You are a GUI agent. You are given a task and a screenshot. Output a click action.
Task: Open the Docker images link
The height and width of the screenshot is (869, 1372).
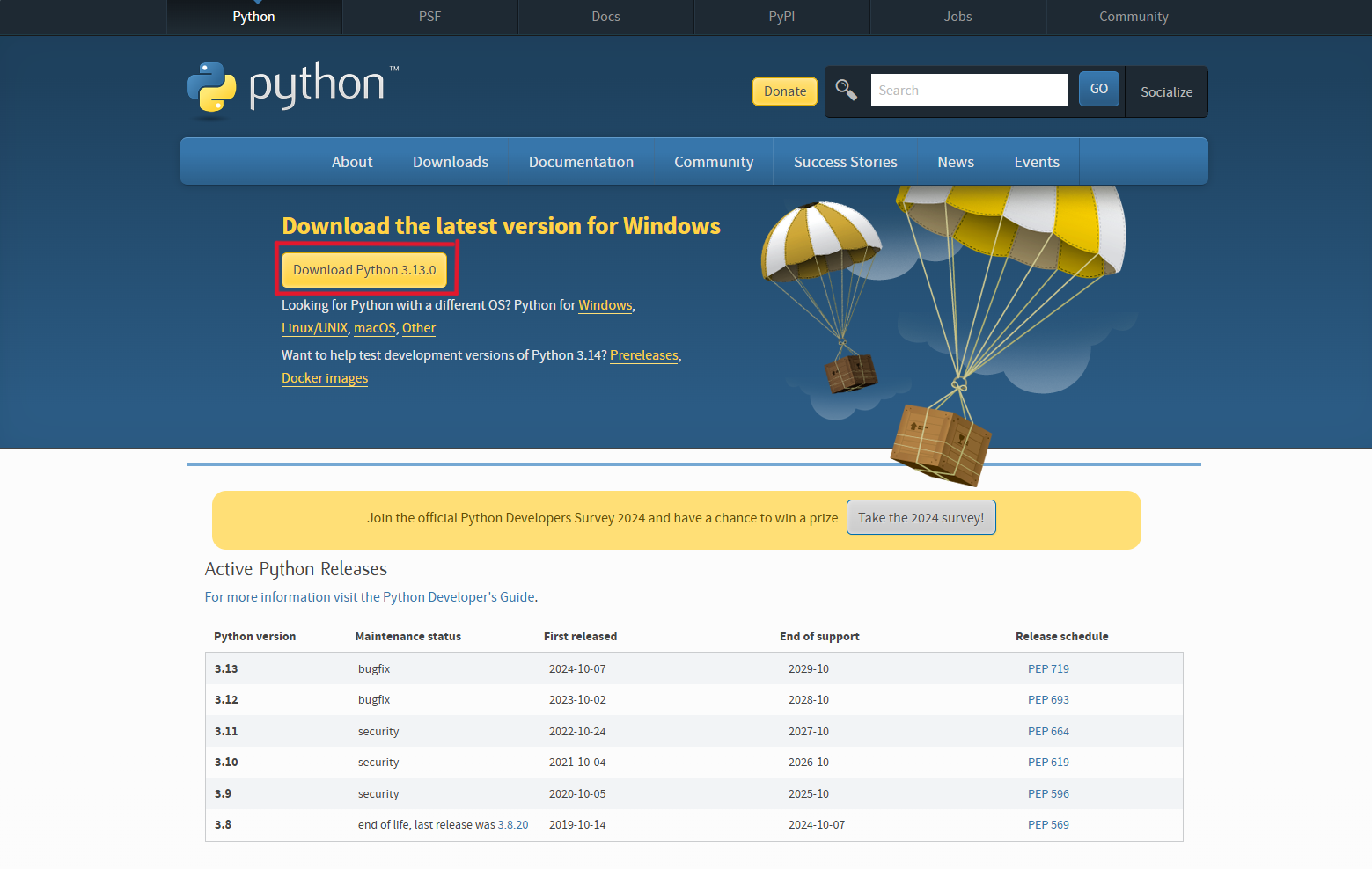(x=325, y=378)
